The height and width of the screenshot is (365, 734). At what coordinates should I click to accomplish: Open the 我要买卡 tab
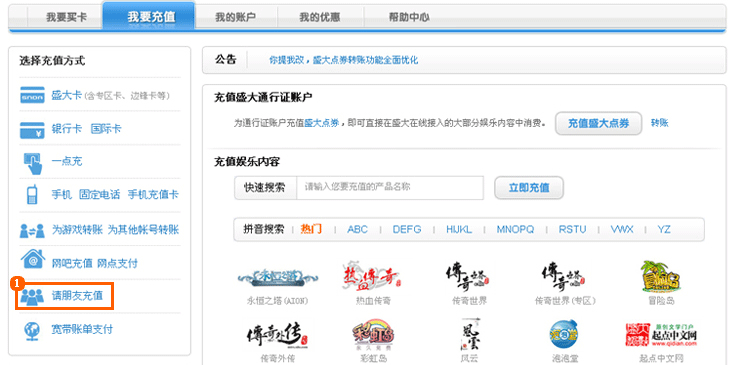pyautogui.click(x=66, y=18)
